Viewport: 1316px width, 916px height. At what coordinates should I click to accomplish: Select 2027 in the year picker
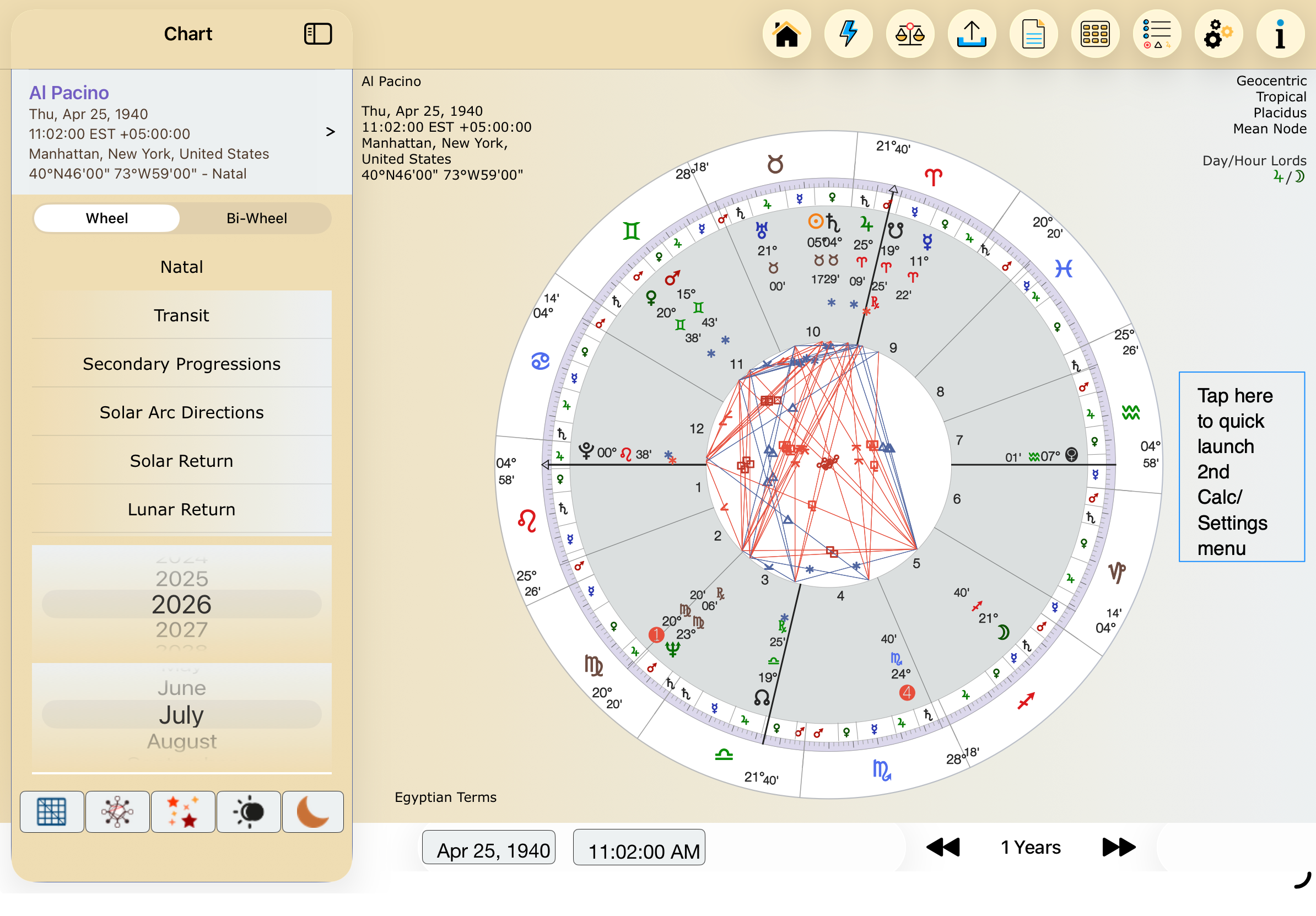182,630
